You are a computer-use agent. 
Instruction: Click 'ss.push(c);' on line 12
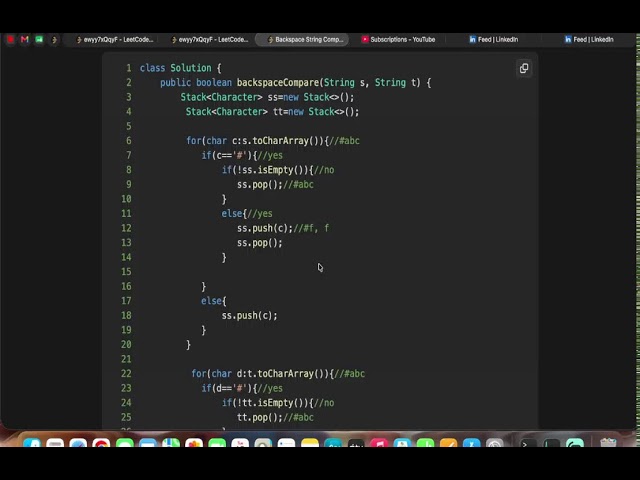click(265, 228)
